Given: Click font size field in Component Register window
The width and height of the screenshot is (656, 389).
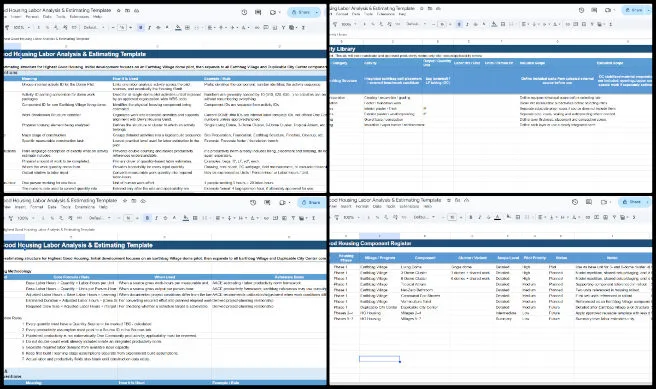Looking at the screenshot, I should (452, 217).
